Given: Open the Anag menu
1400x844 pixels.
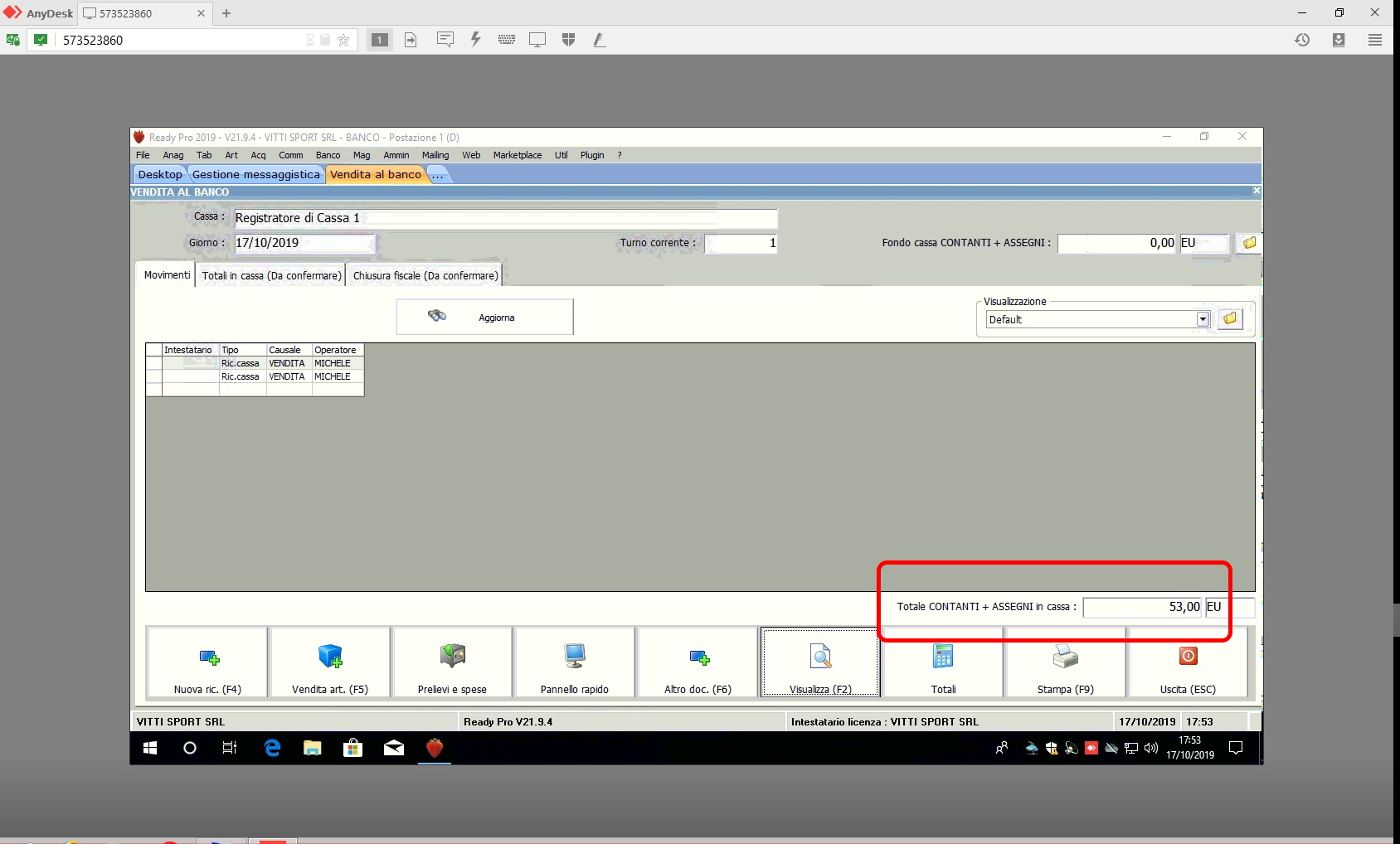Looking at the screenshot, I should point(173,155).
